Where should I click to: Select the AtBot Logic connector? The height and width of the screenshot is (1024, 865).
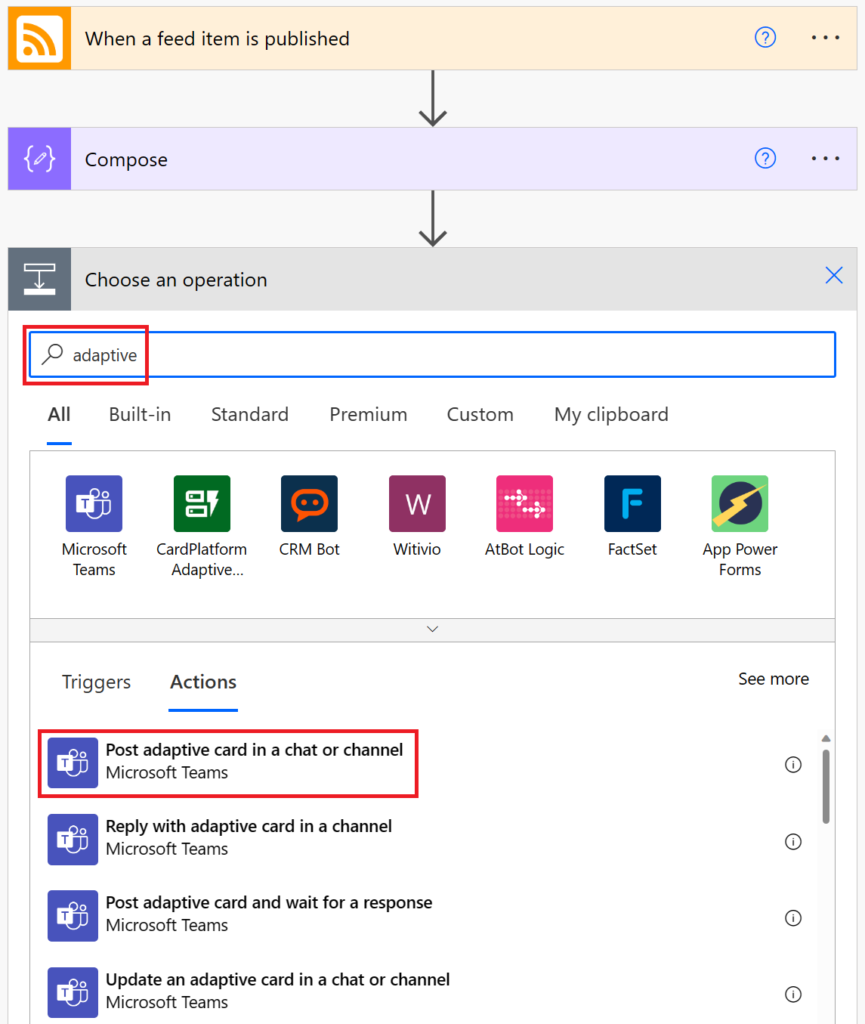pyautogui.click(x=524, y=503)
